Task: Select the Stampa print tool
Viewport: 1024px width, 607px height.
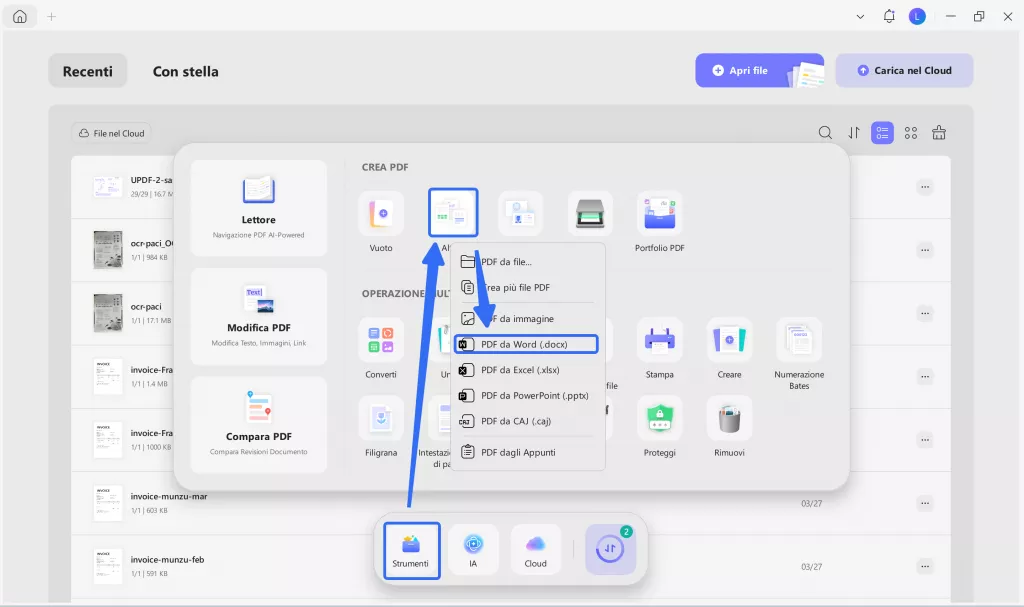Action: click(660, 340)
